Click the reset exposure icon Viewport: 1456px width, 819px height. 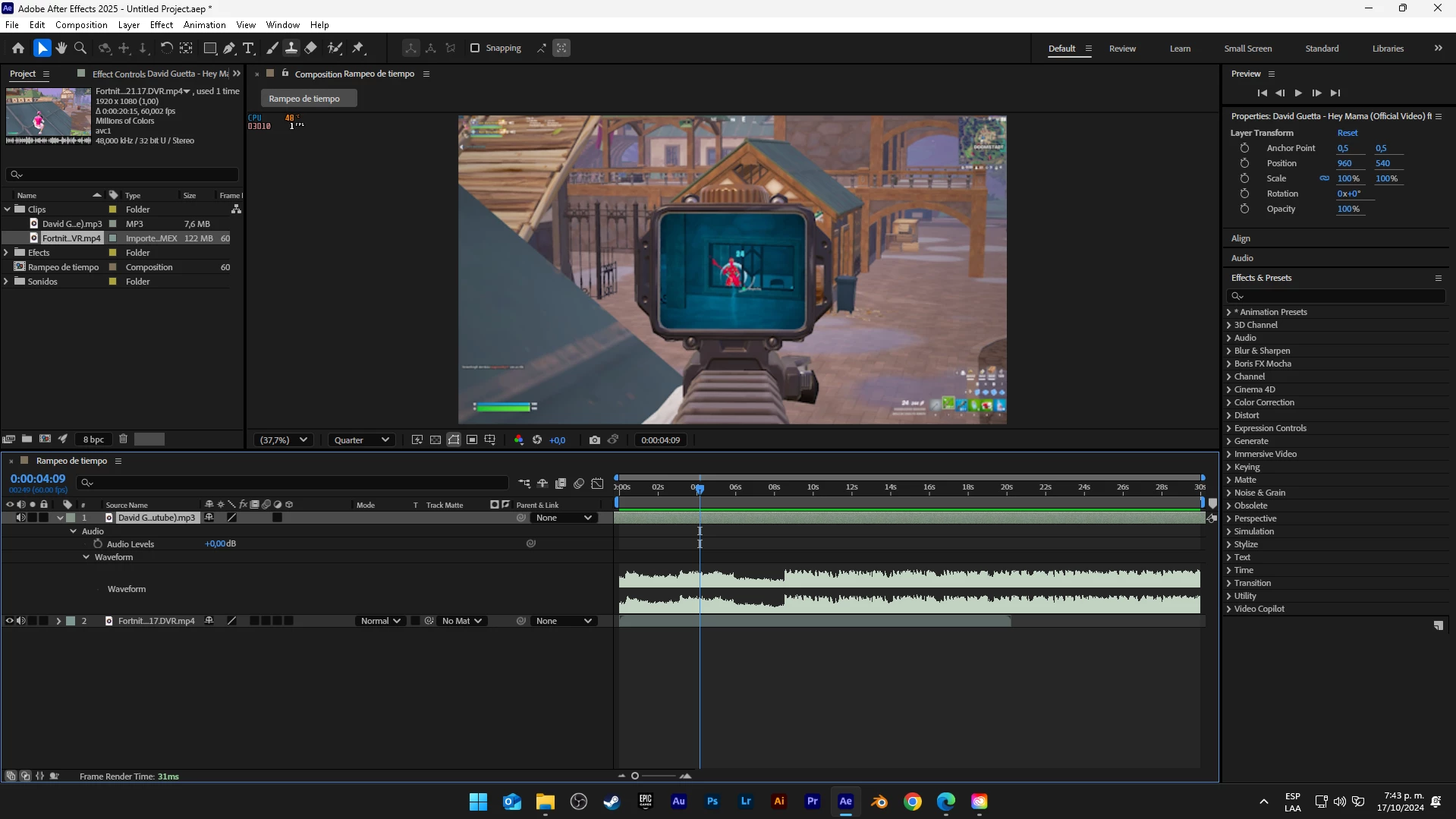tap(537, 440)
